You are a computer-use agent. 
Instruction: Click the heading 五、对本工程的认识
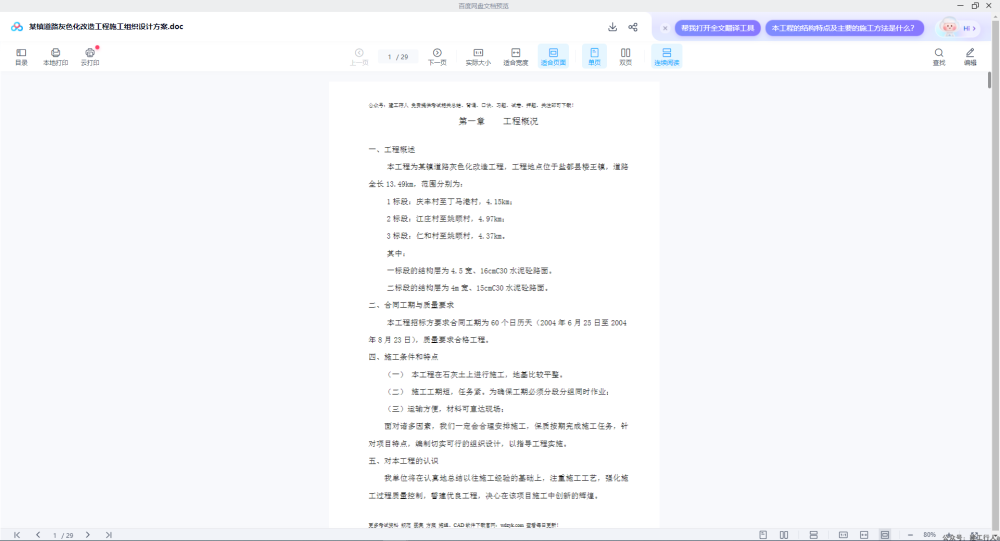tap(403, 461)
